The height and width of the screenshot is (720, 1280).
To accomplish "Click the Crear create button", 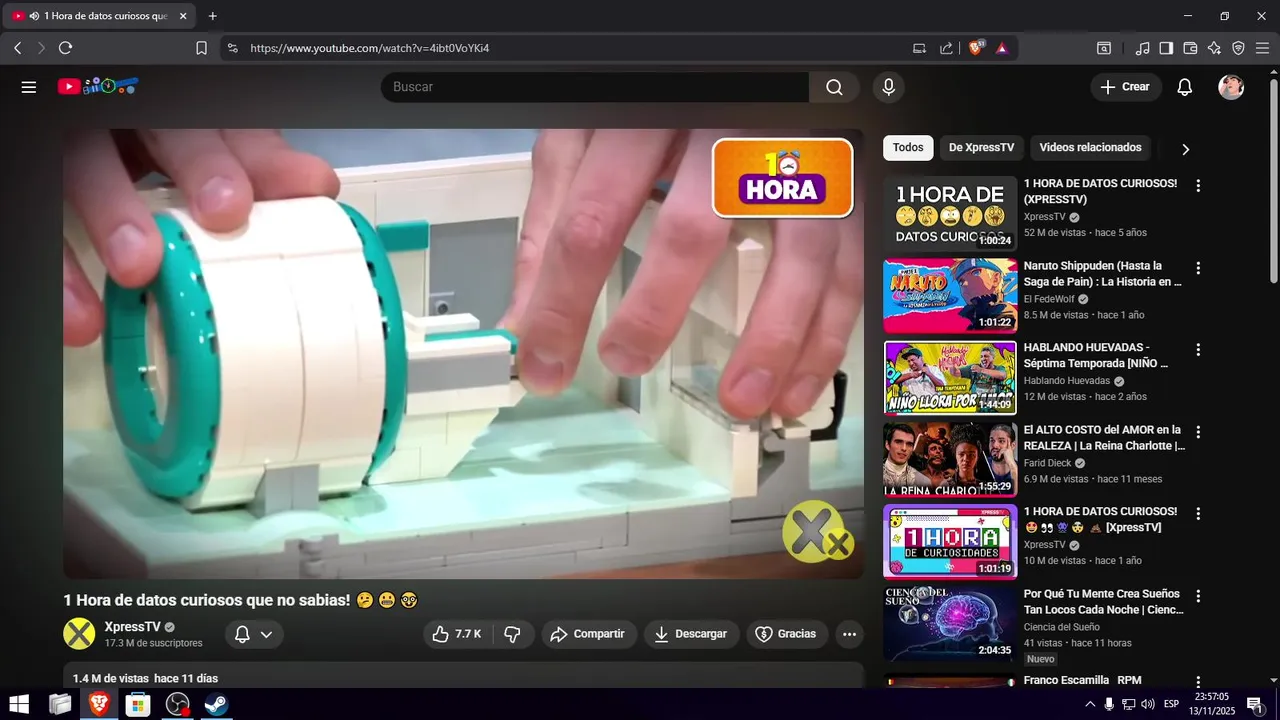I will click(1126, 87).
